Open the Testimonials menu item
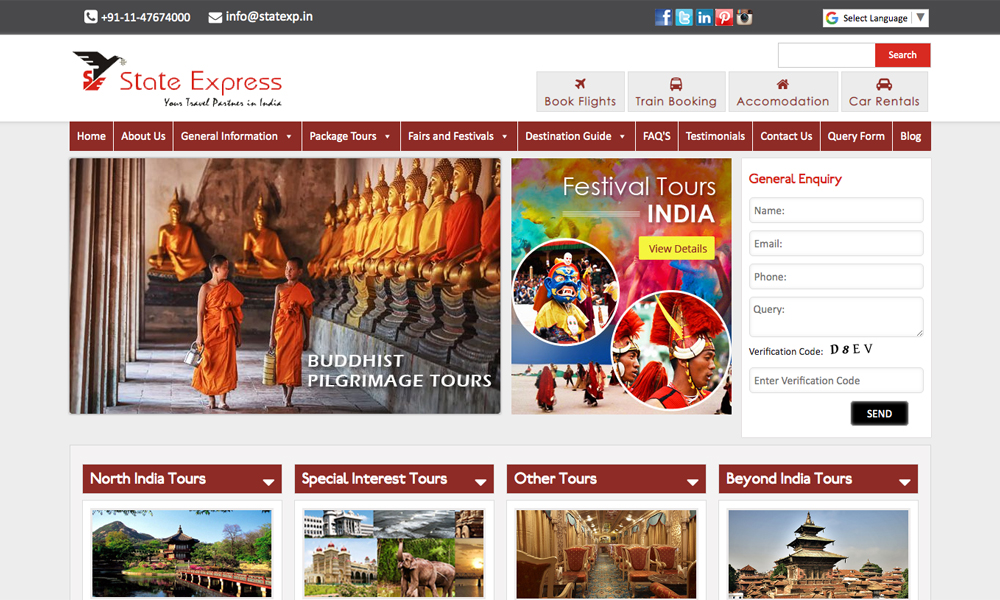This screenshot has width=1000, height=600. (715, 136)
